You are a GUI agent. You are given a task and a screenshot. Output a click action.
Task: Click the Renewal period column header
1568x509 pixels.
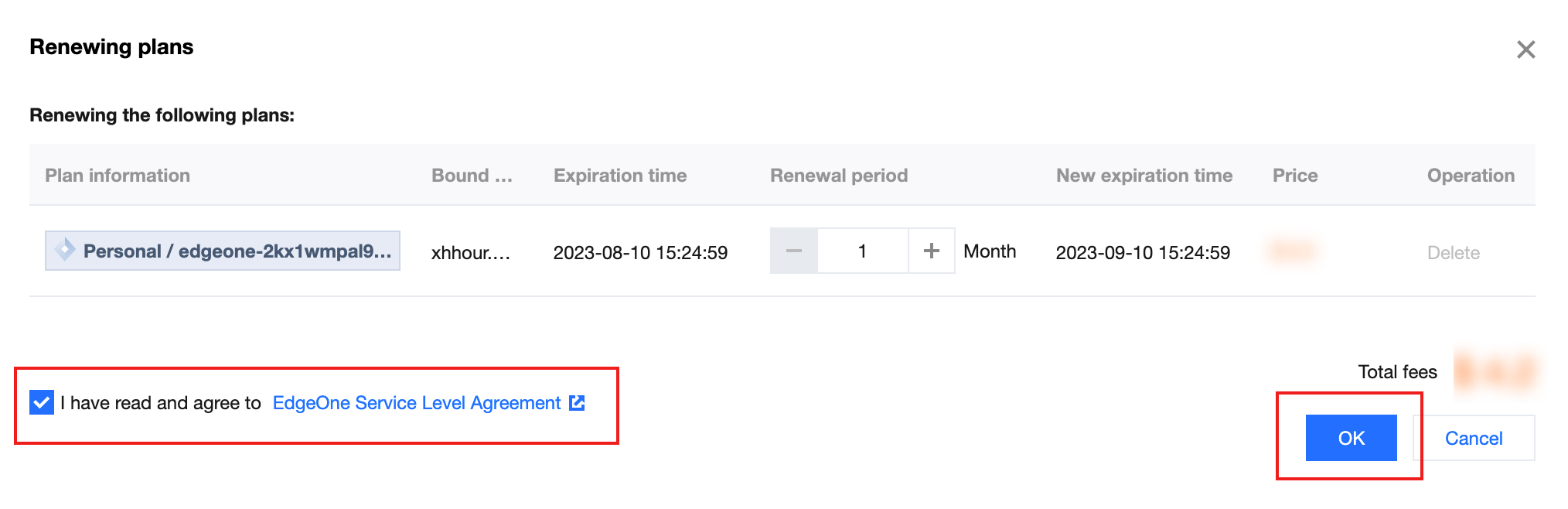(x=839, y=176)
